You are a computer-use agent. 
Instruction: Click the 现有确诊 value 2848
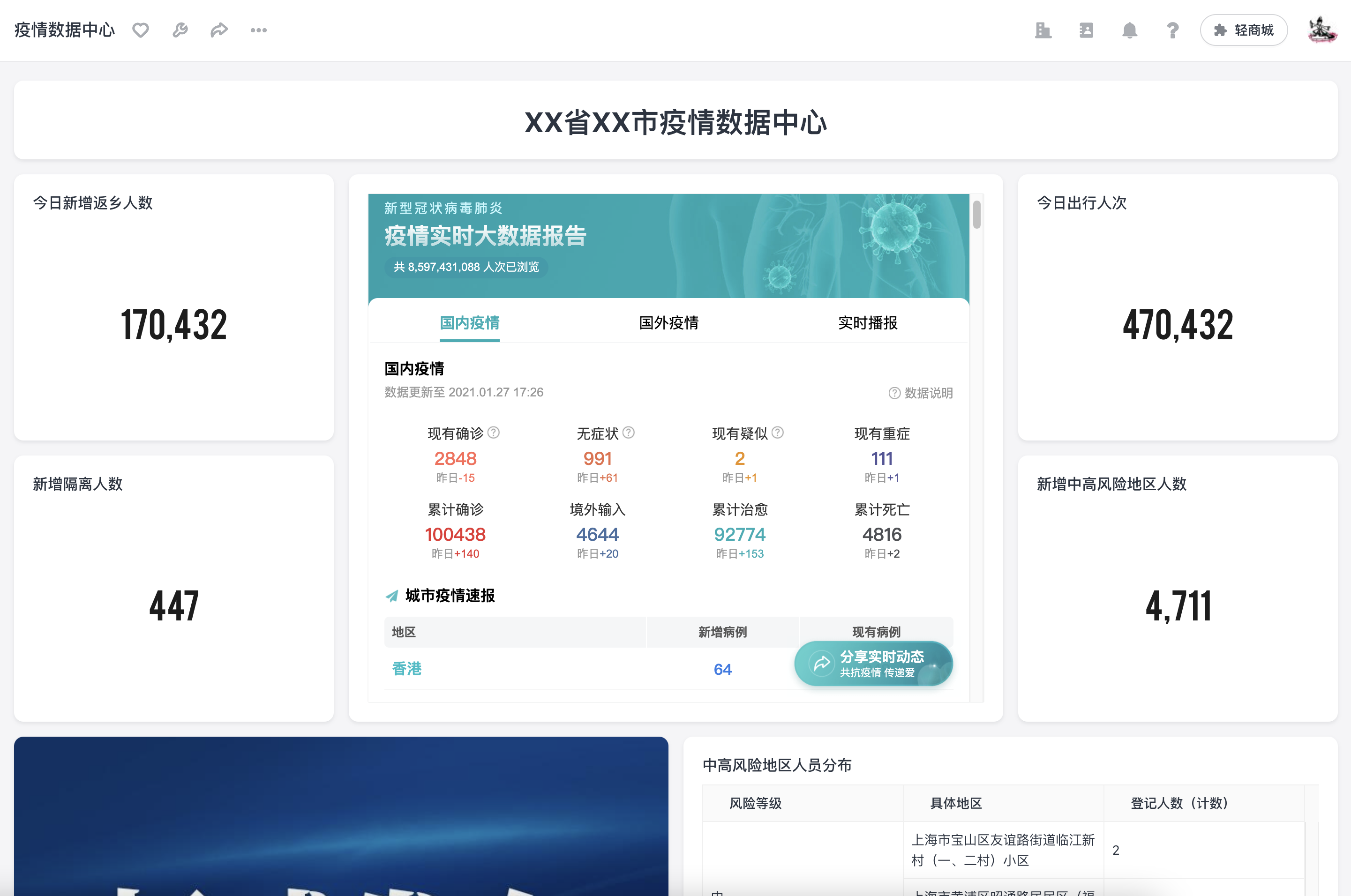(456, 458)
